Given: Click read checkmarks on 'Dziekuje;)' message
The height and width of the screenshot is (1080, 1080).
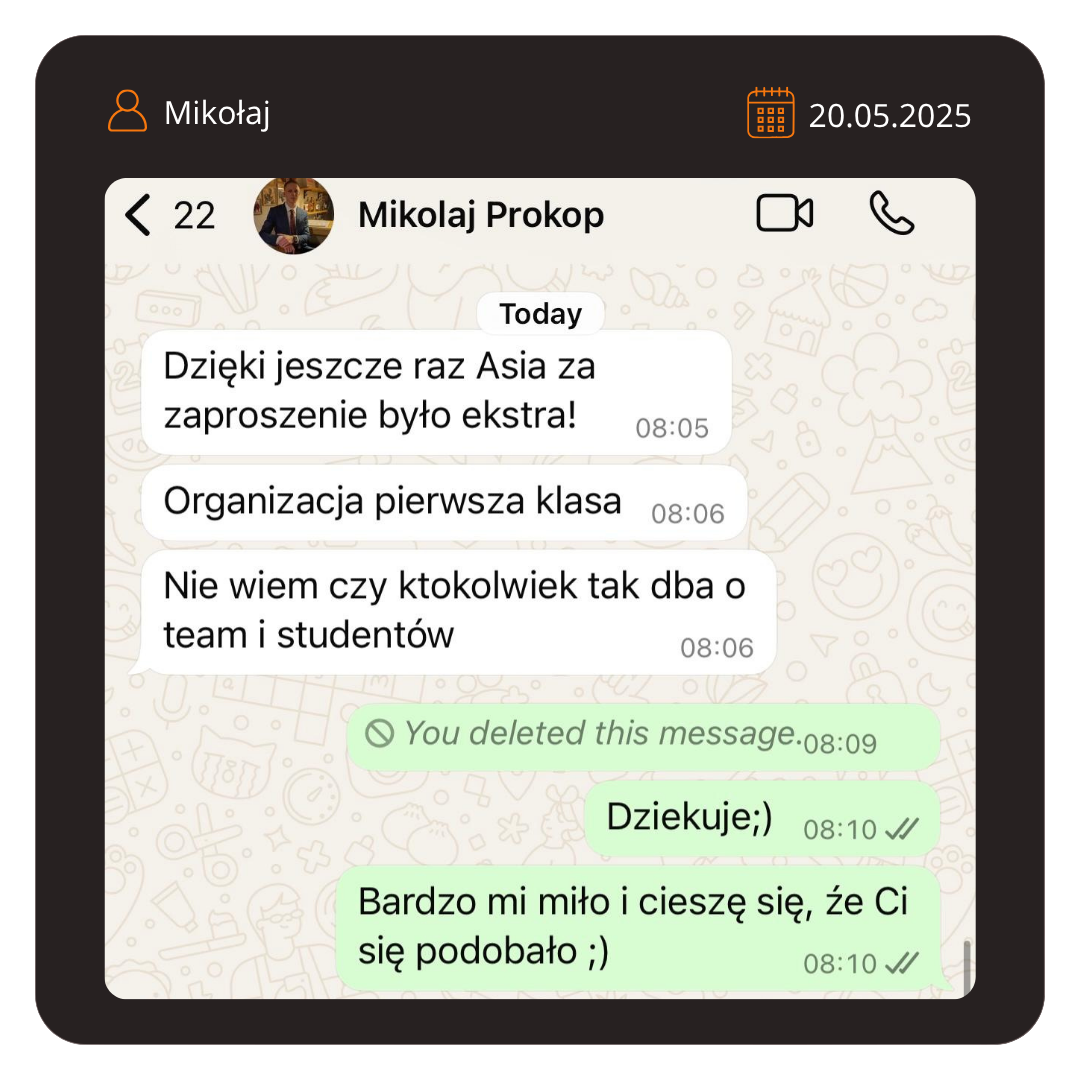Looking at the screenshot, I should pyautogui.click(x=902, y=829).
